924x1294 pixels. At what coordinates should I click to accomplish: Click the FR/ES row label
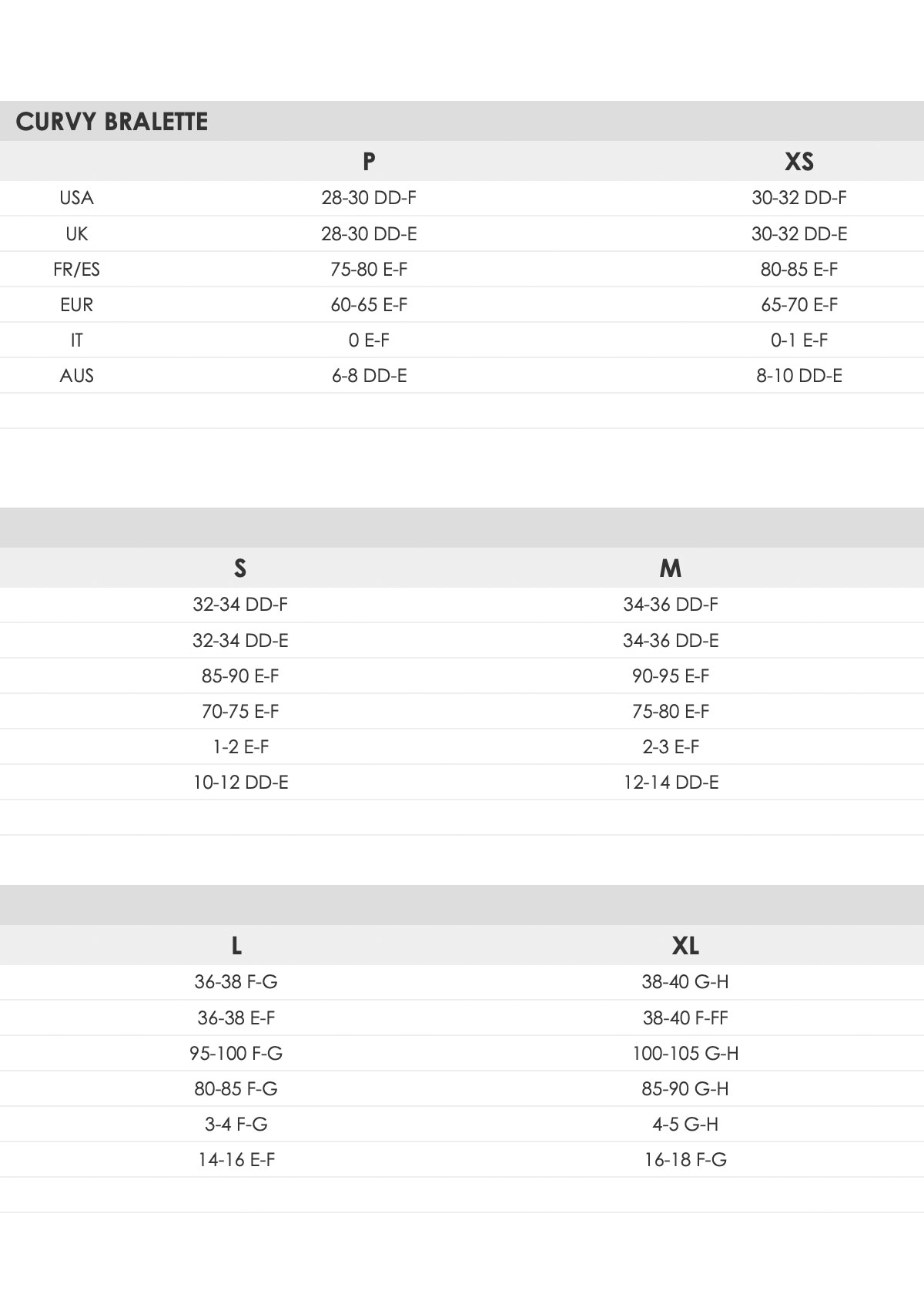click(x=76, y=270)
